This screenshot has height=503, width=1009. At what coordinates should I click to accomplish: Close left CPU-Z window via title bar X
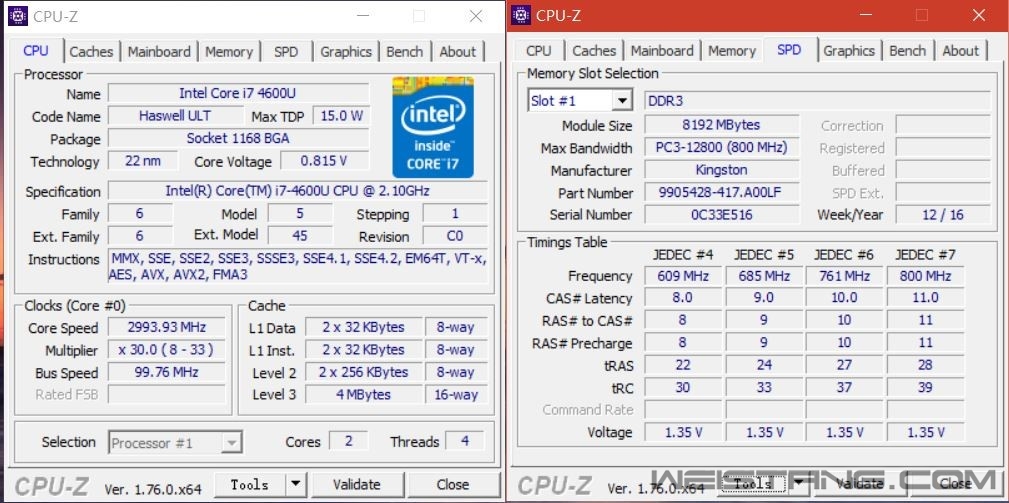pyautogui.click(x=476, y=16)
